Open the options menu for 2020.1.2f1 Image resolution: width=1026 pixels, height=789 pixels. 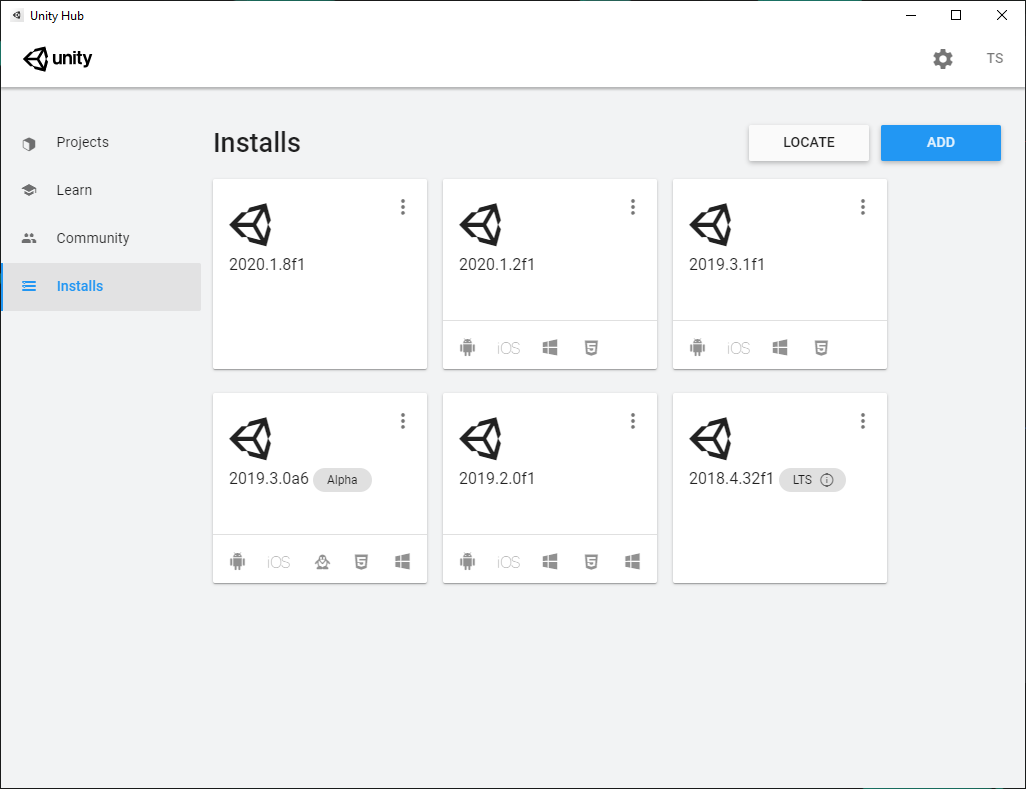point(633,207)
